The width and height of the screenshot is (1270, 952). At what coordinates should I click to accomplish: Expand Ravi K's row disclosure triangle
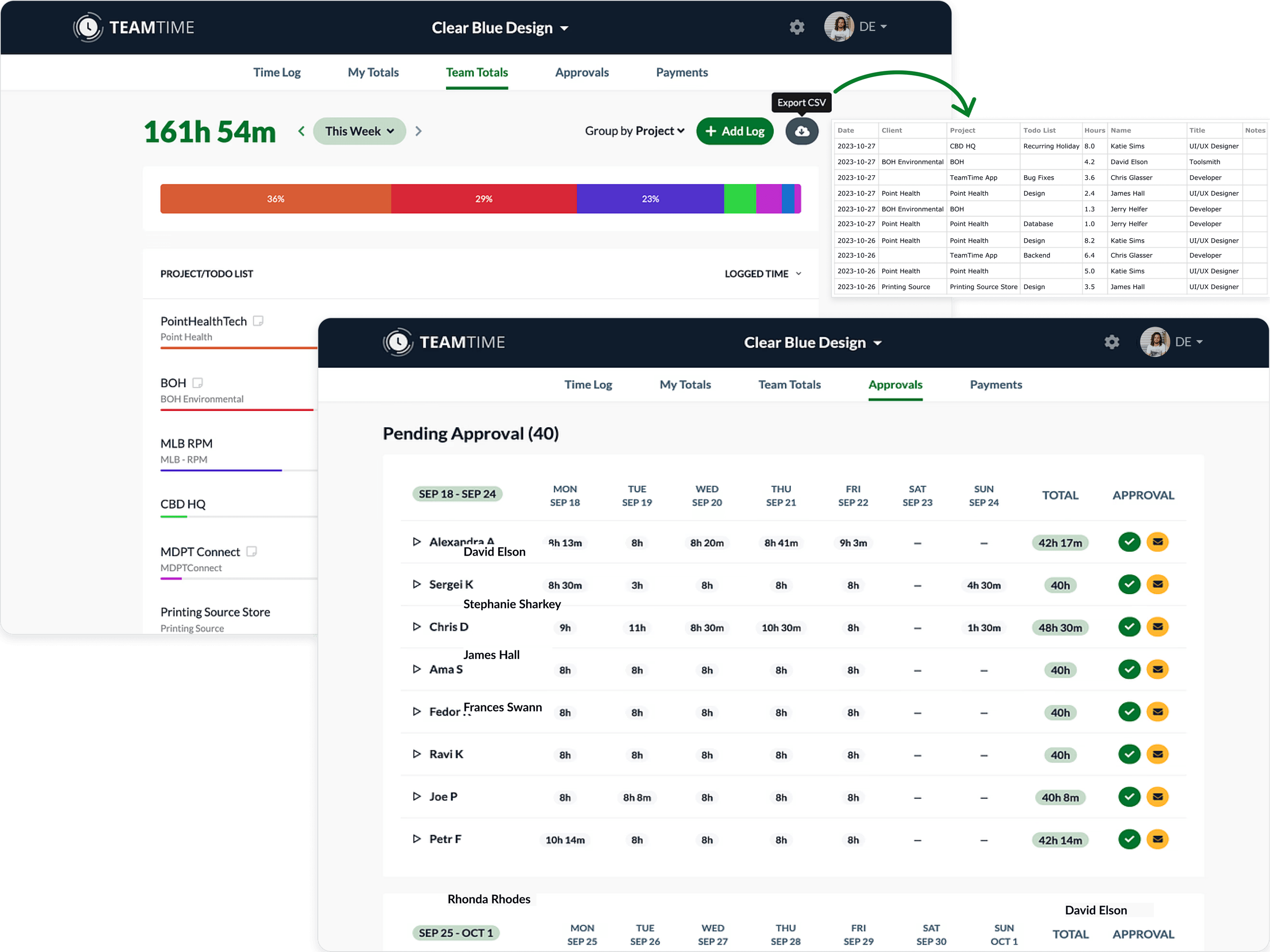point(417,754)
